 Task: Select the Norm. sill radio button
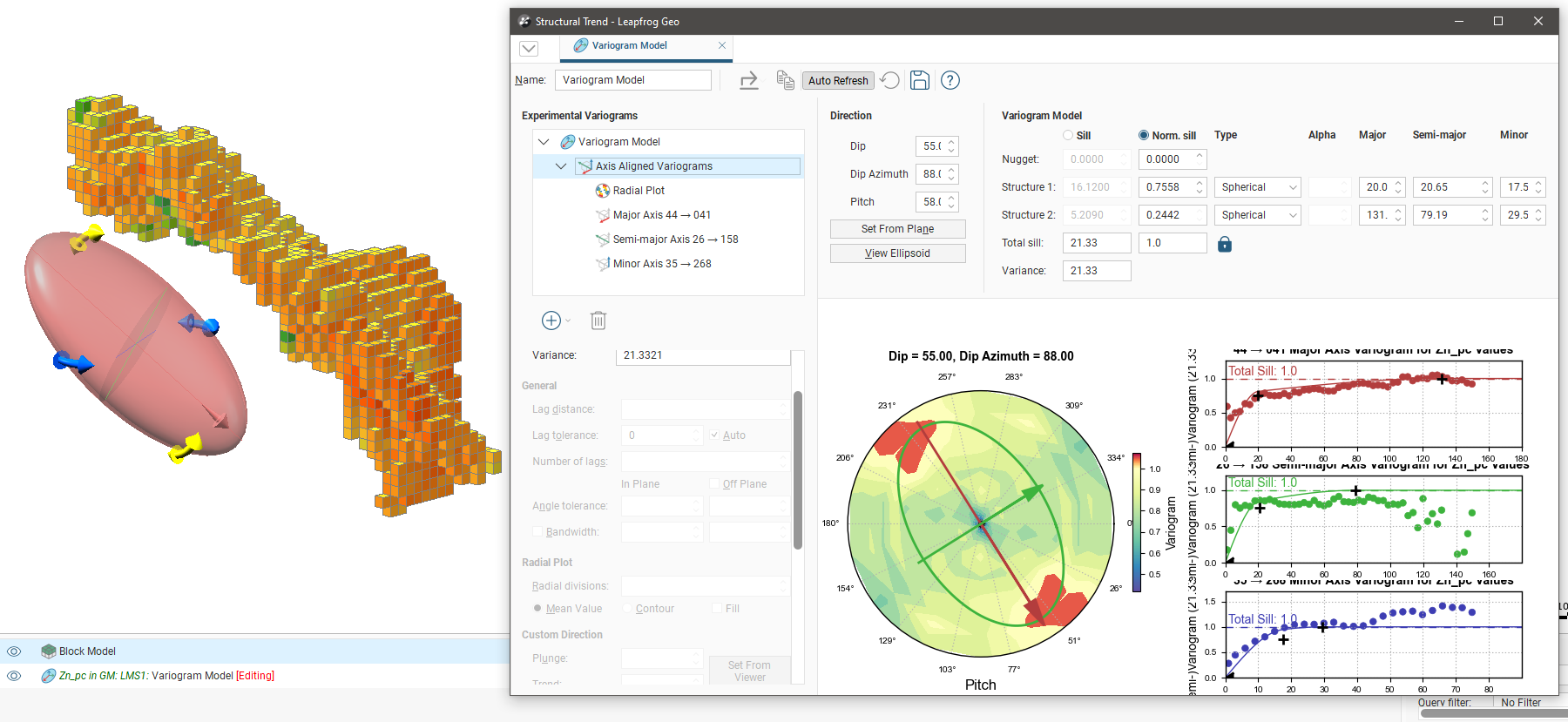click(x=1144, y=135)
